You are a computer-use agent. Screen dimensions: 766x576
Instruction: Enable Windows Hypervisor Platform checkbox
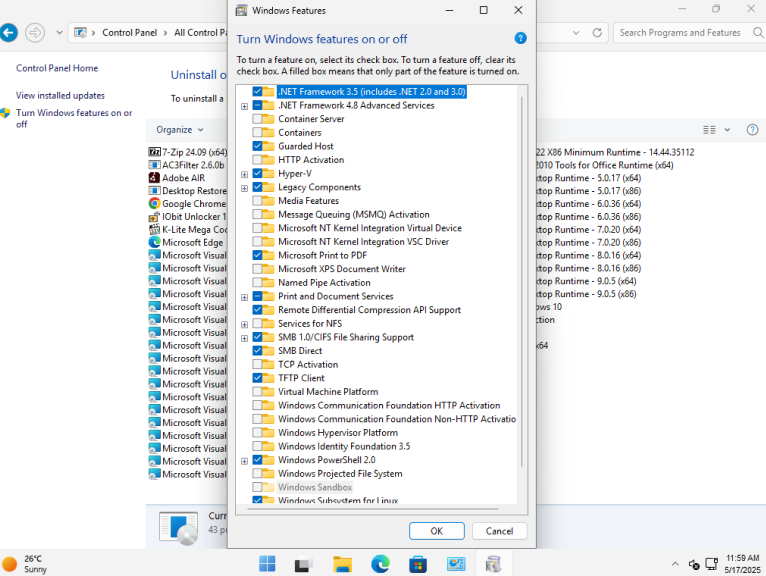point(257,432)
